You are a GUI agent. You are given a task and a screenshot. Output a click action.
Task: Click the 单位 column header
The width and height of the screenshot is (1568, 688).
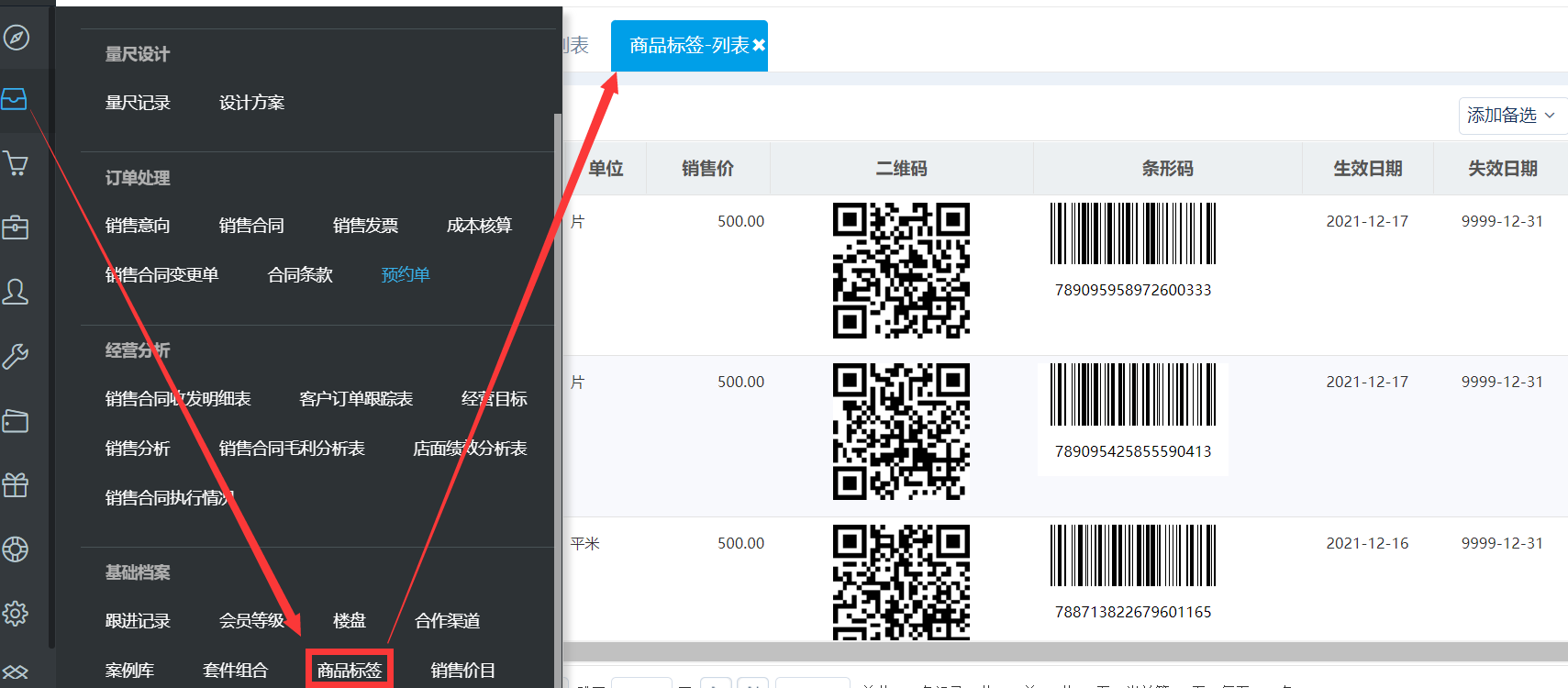pyautogui.click(x=606, y=169)
